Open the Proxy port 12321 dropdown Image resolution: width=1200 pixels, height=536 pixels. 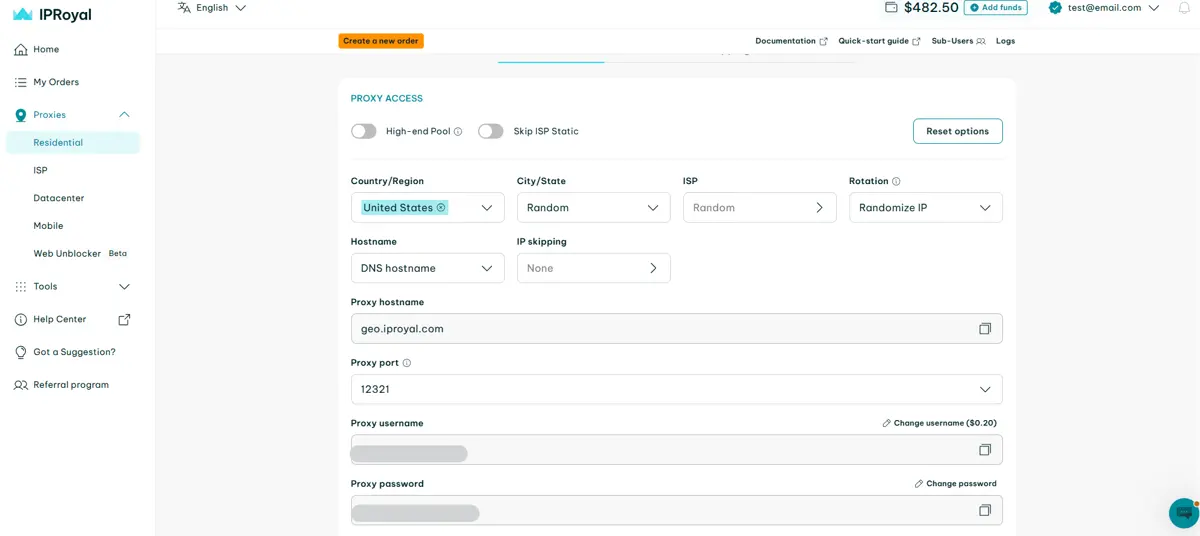point(676,389)
